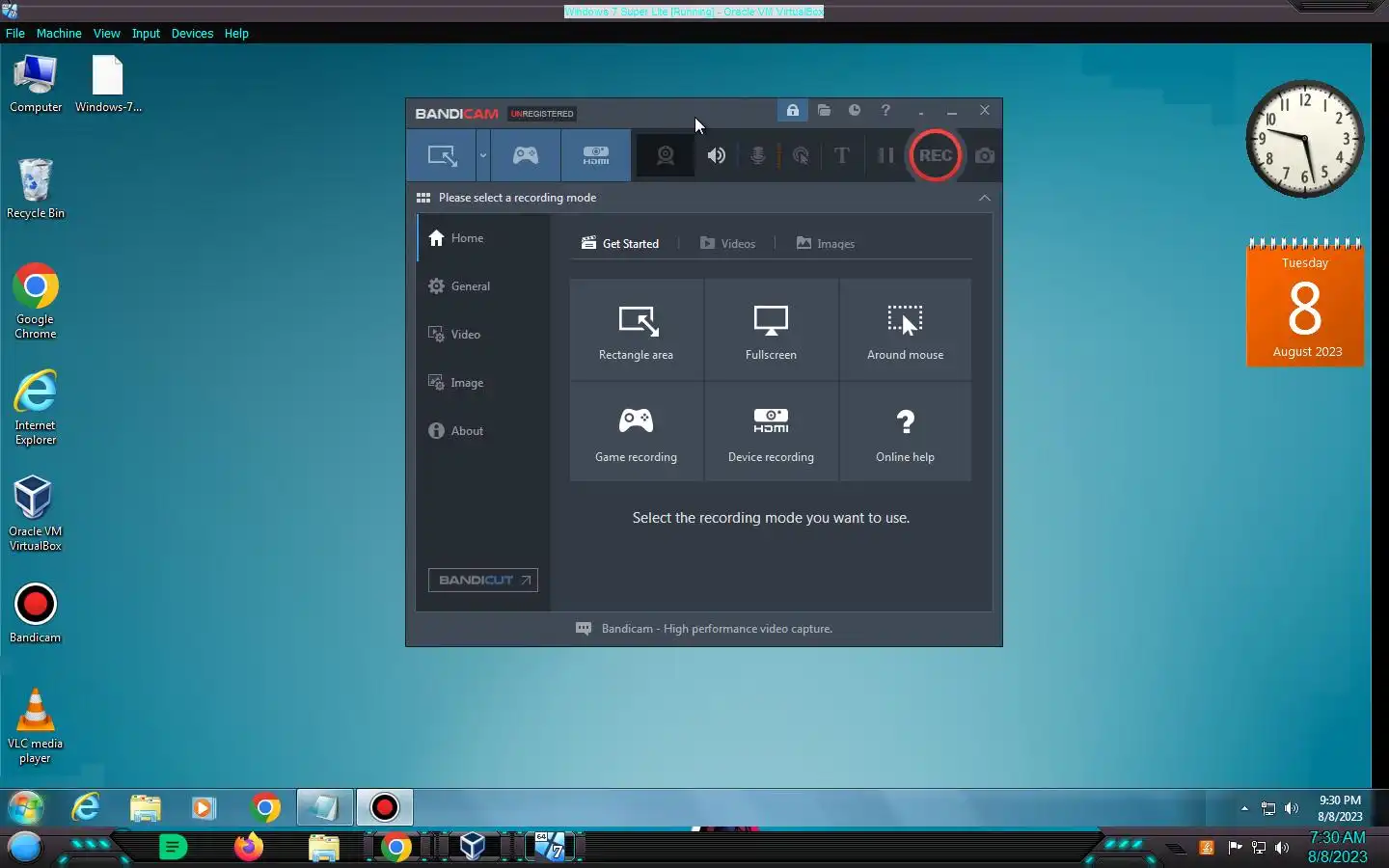Select HDMI device recording mode in toolbar

pyautogui.click(x=596, y=155)
